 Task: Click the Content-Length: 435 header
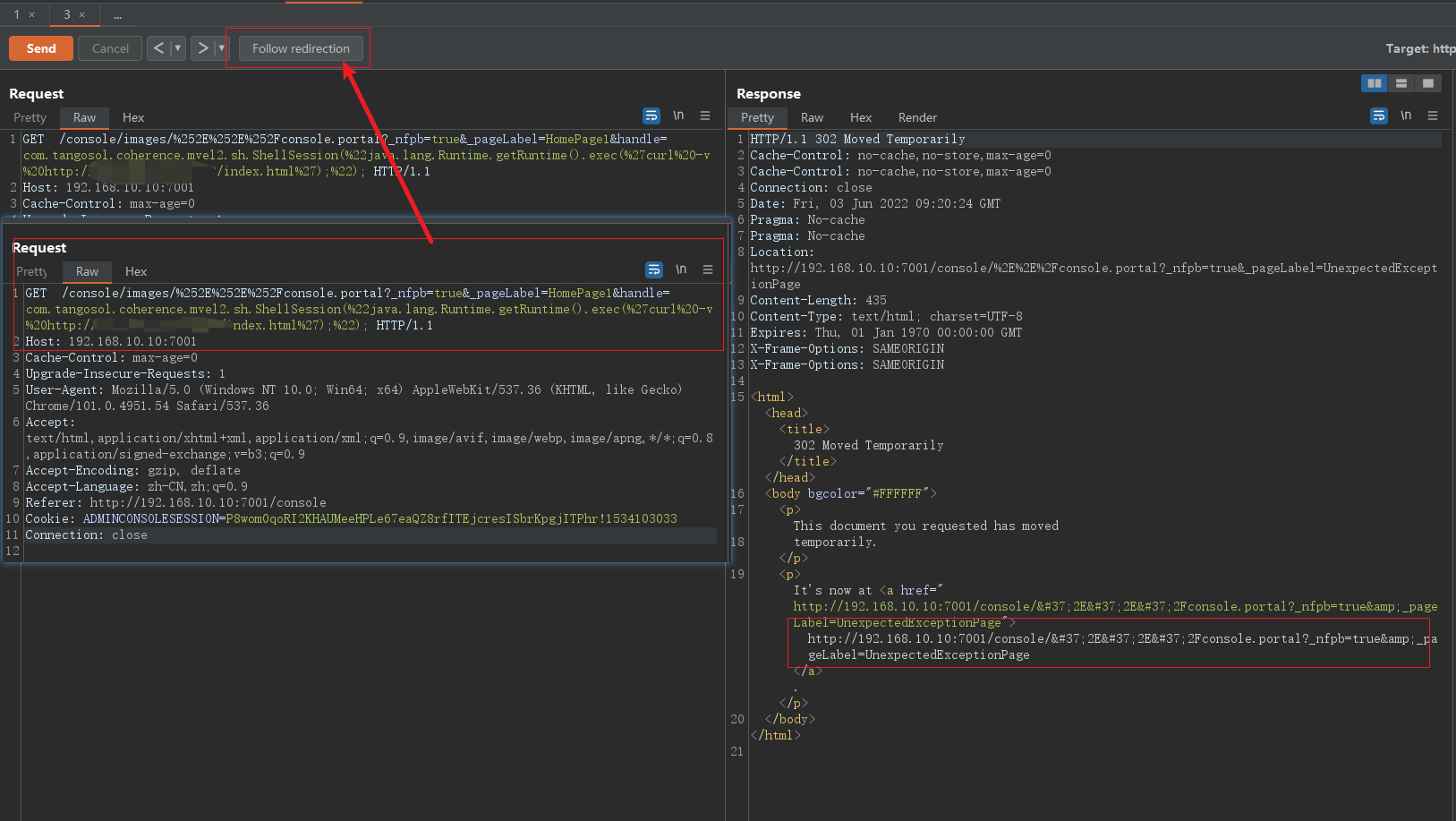coord(818,300)
